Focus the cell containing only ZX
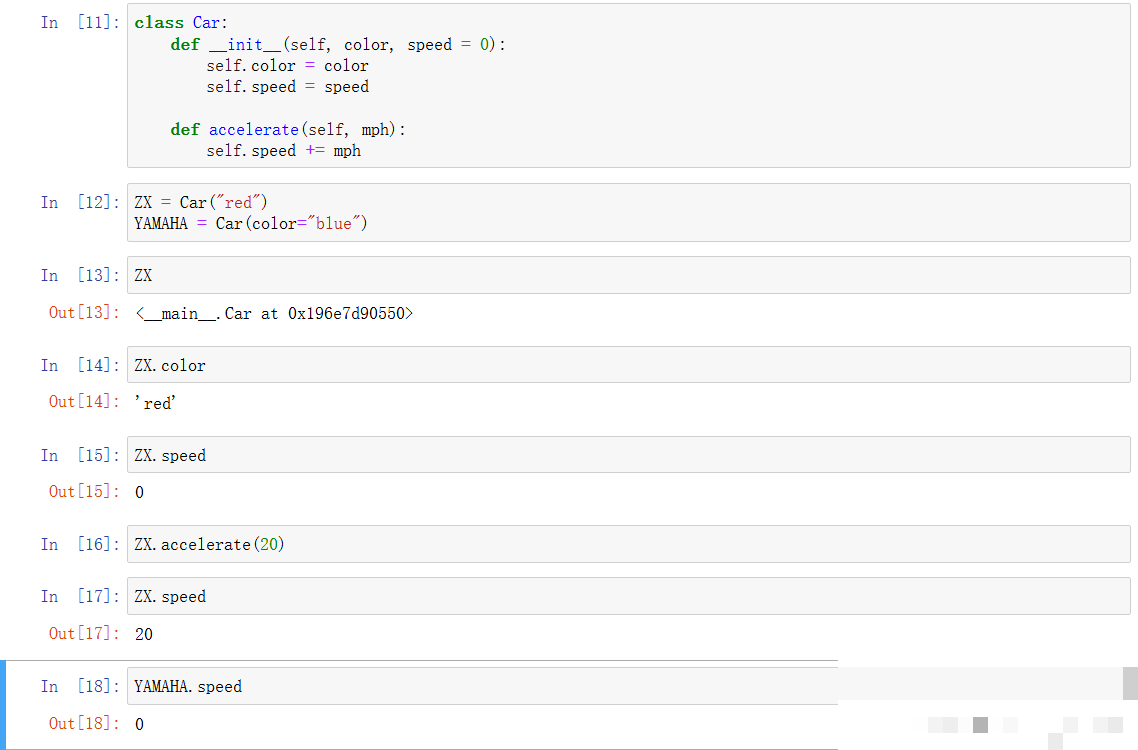Viewport: 1138px width, 750px height. click(x=629, y=275)
